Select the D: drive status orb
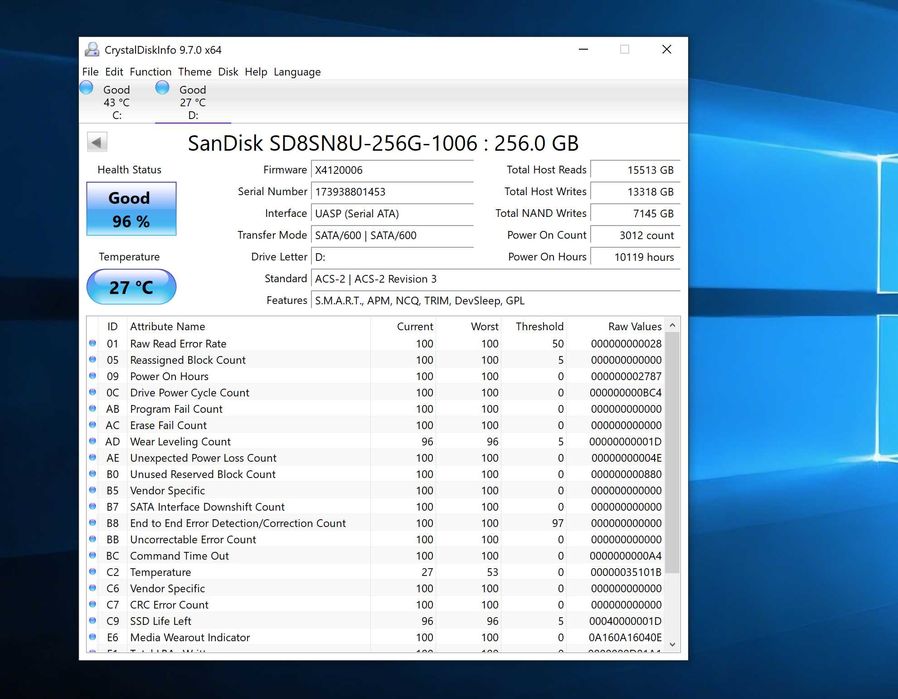The height and width of the screenshot is (699, 898). coord(162,88)
